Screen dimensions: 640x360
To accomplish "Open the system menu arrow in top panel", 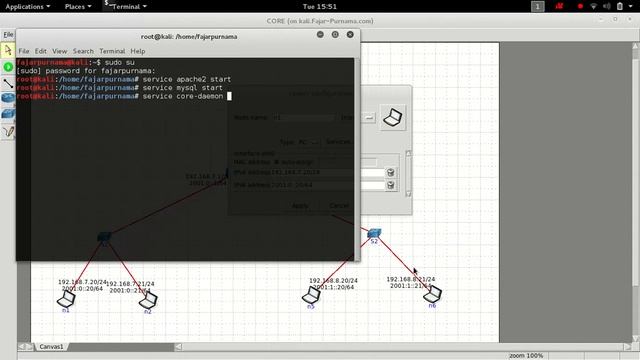I will pos(631,7).
